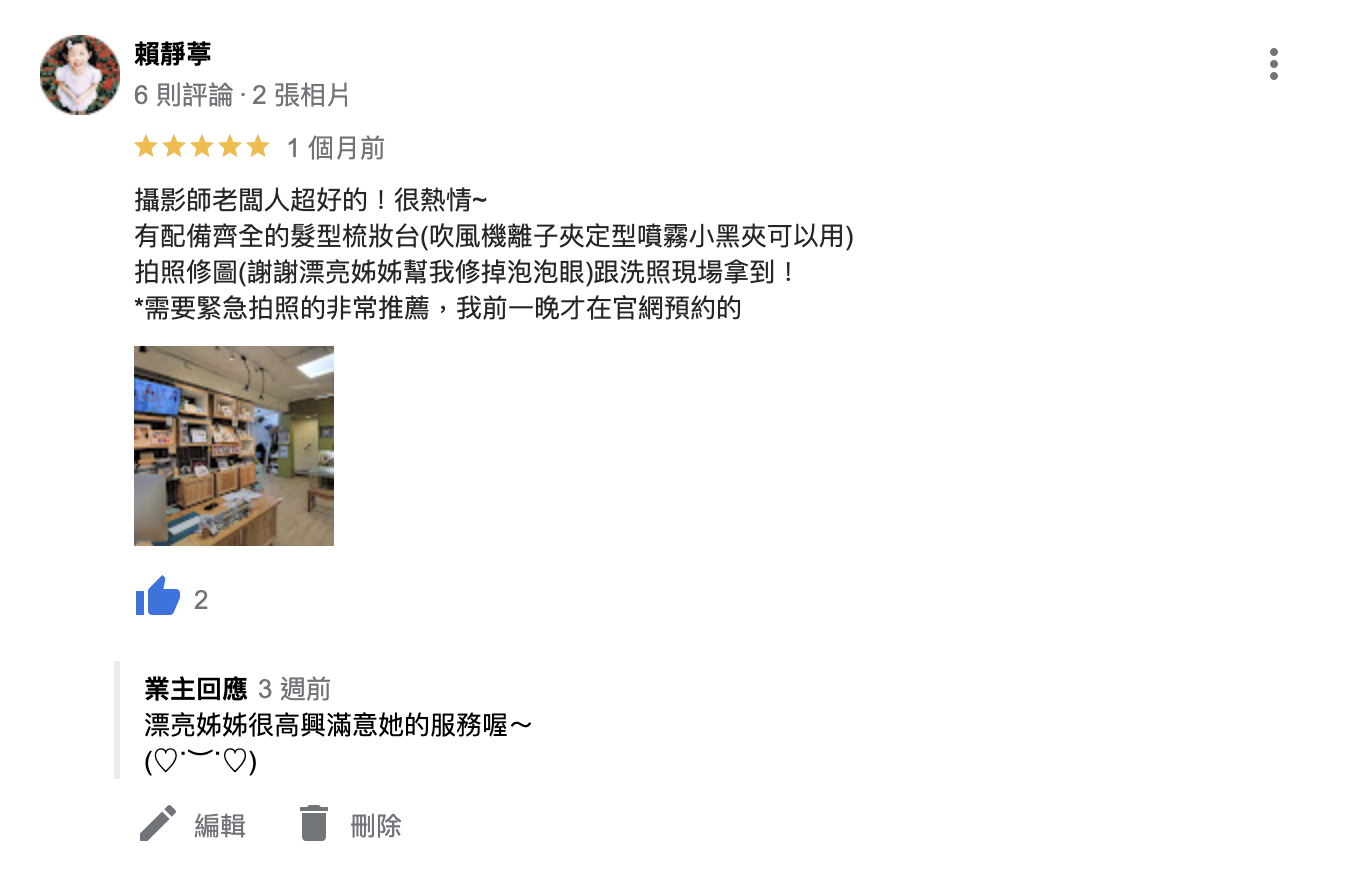The image size is (1368, 879).
Task: Click the pencil edit icon
Action: pos(158,824)
